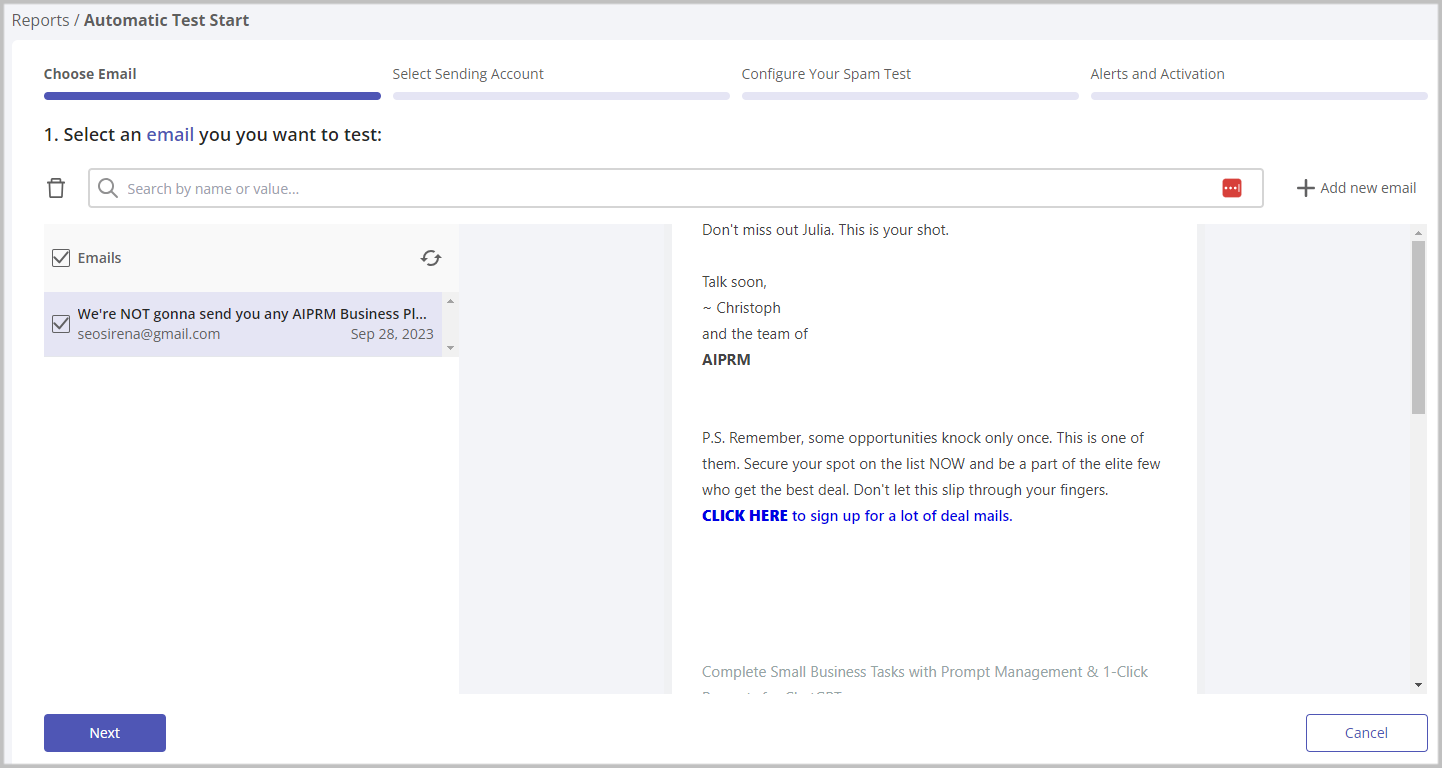
Task: Click the trash delete icon
Action: [x=57, y=188]
